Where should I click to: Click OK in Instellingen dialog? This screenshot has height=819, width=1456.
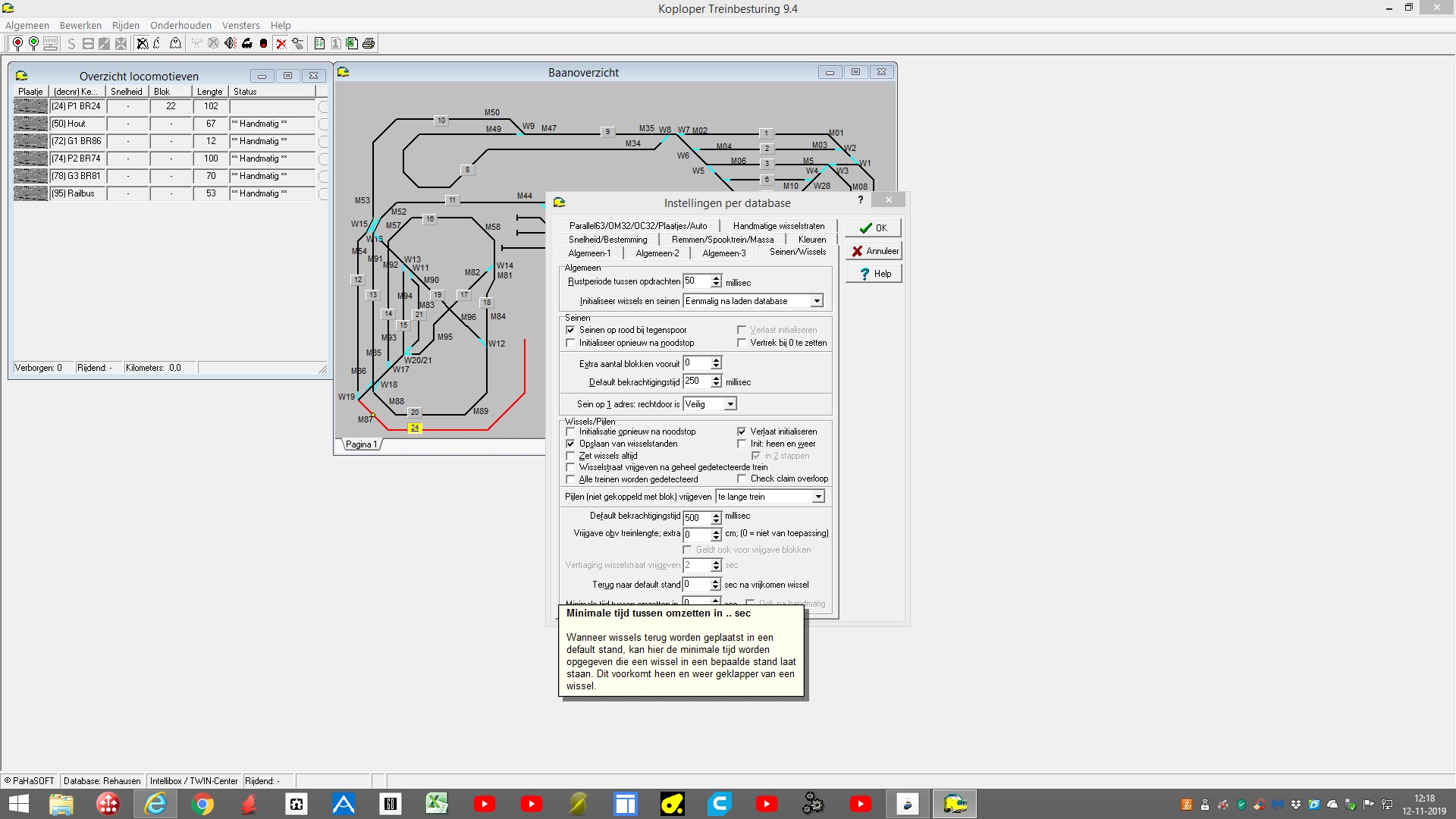874,227
